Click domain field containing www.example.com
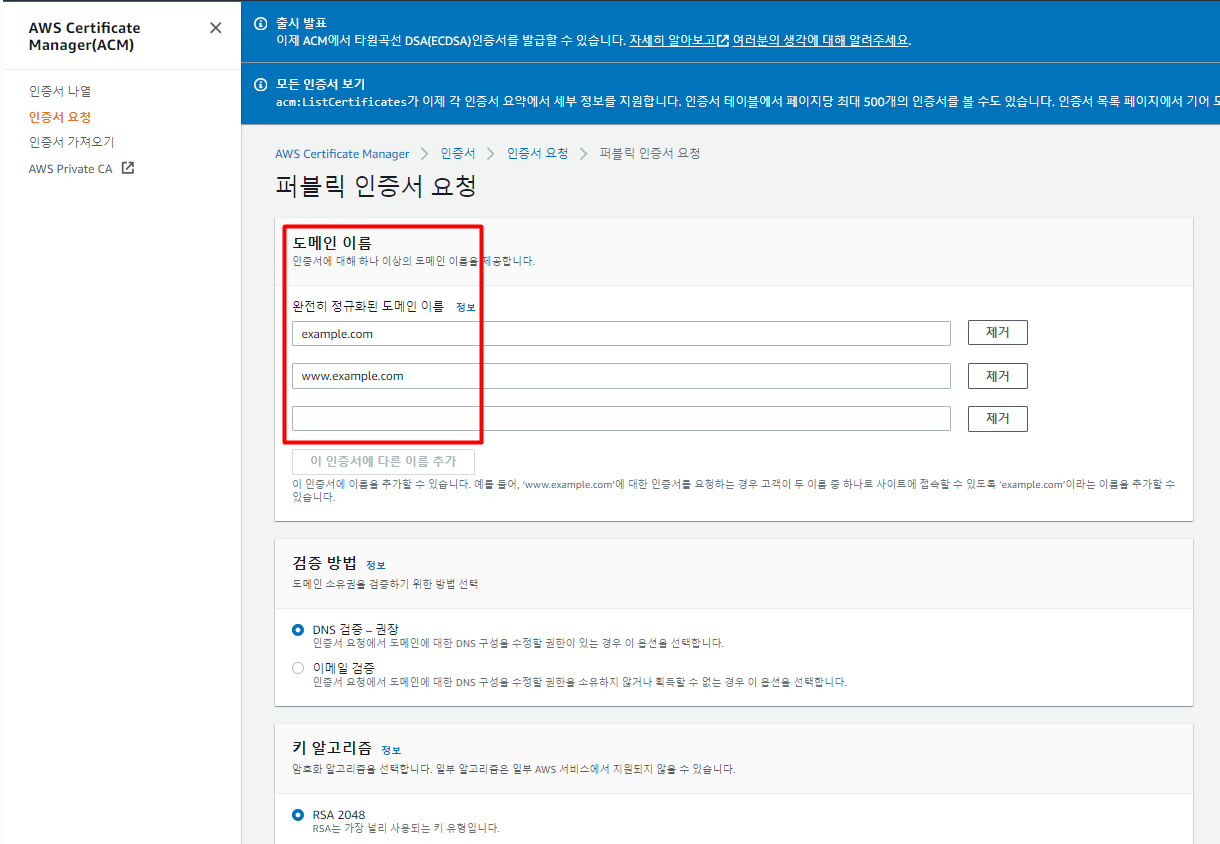 point(621,376)
